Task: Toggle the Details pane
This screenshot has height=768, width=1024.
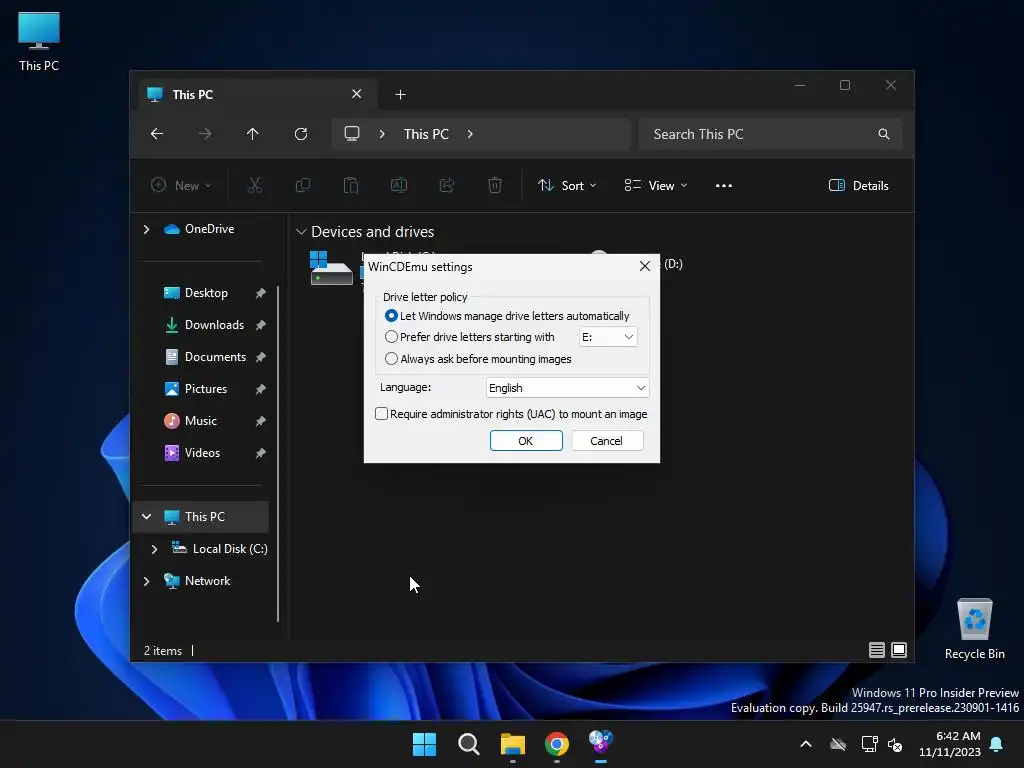Action: click(858, 185)
